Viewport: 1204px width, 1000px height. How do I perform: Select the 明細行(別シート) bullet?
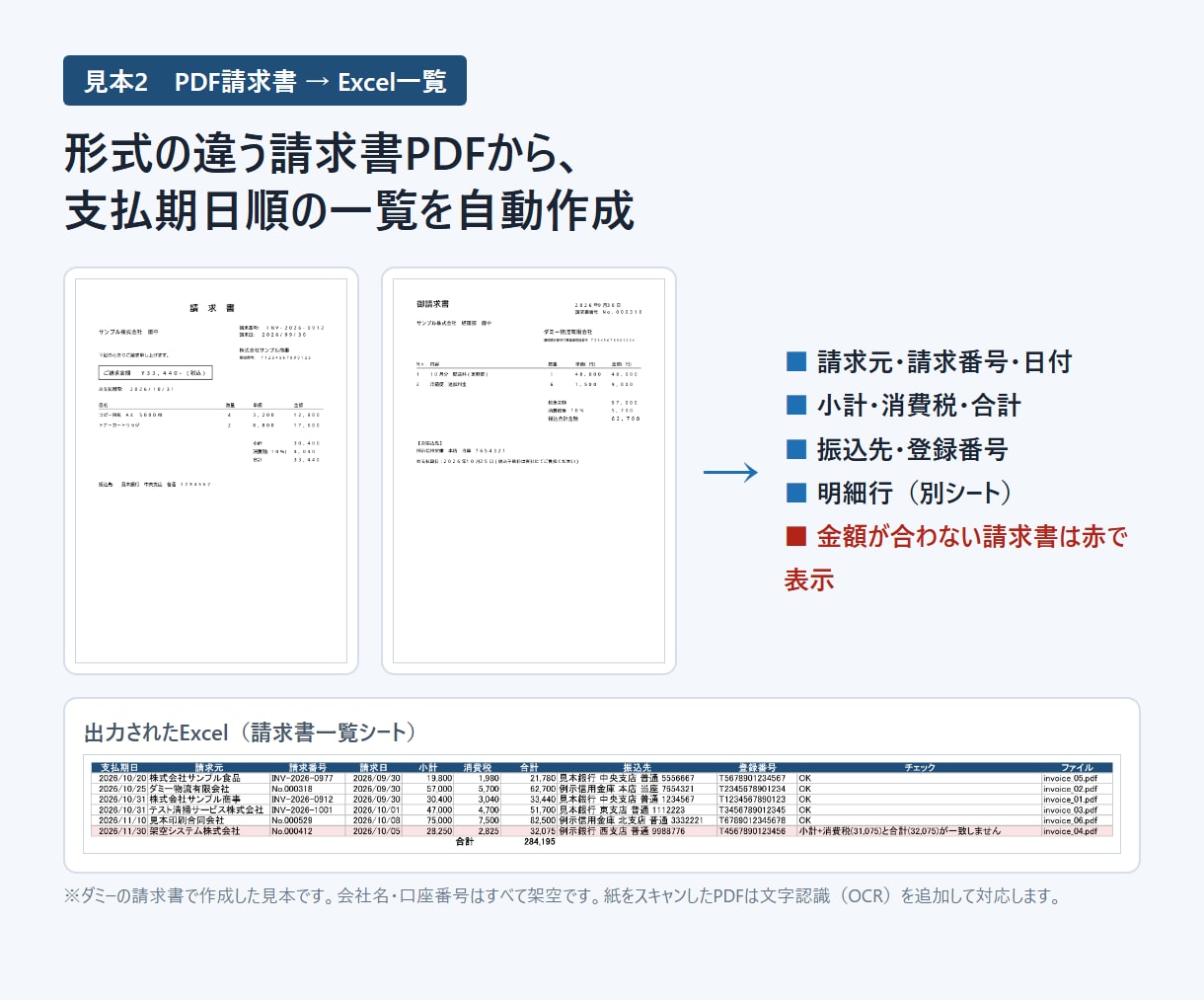[899, 493]
